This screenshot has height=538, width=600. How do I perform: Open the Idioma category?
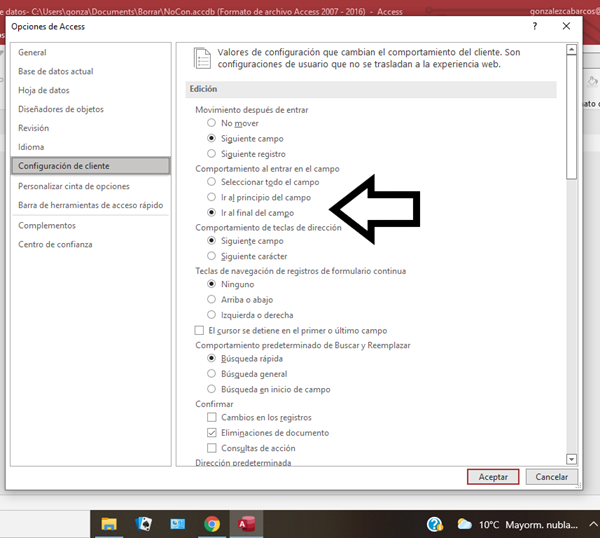pyautogui.click(x=91, y=147)
